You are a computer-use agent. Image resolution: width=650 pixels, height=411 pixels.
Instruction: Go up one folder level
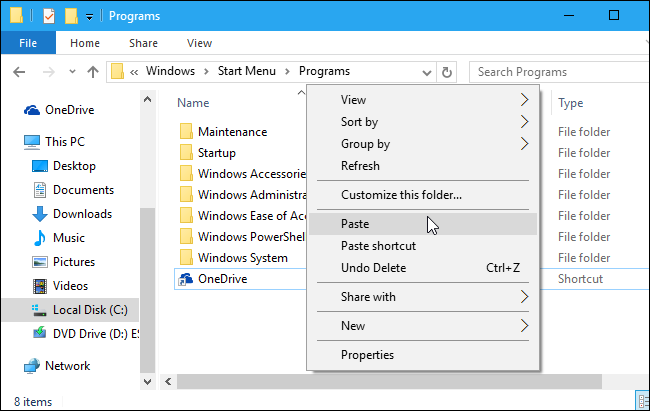92,72
